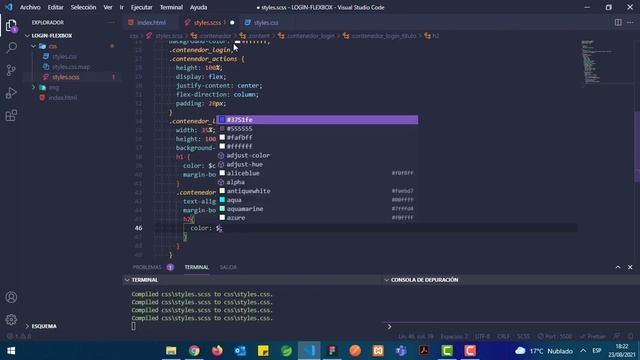Open the Run and Debug view
Screen dimensions: 640x360
coord(11,93)
